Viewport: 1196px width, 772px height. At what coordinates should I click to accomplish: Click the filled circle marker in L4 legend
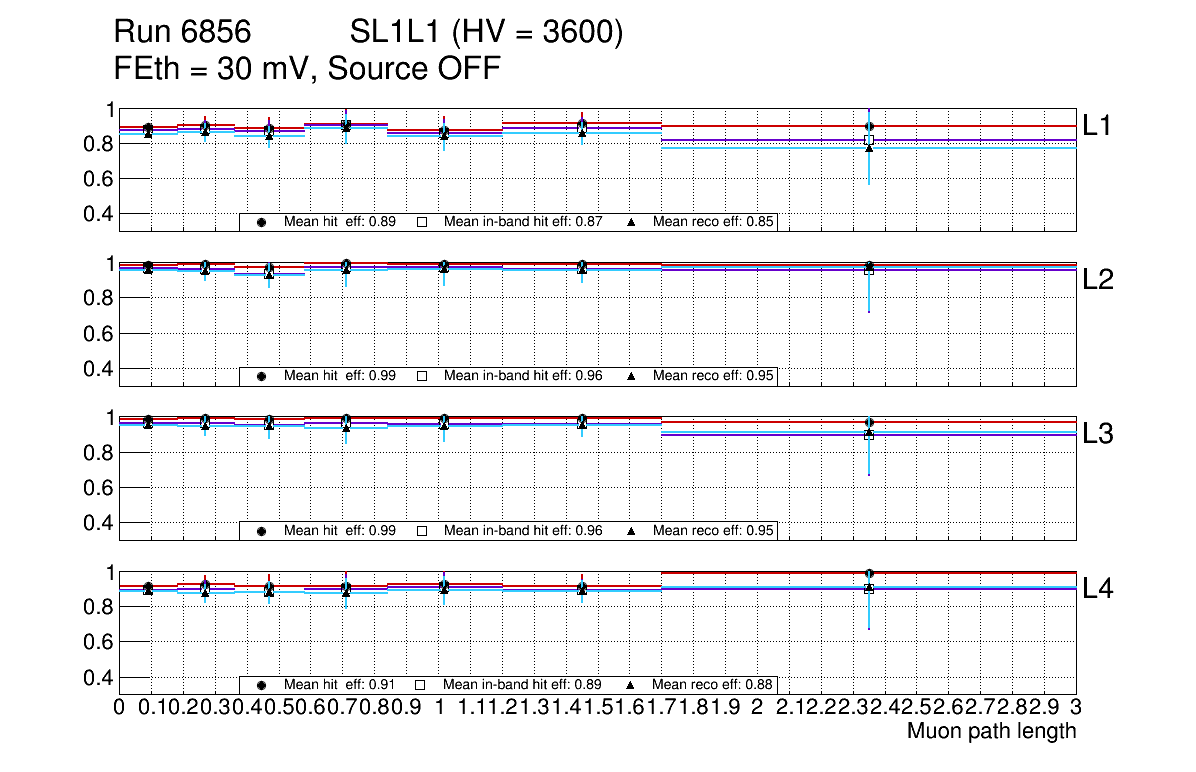[261, 685]
